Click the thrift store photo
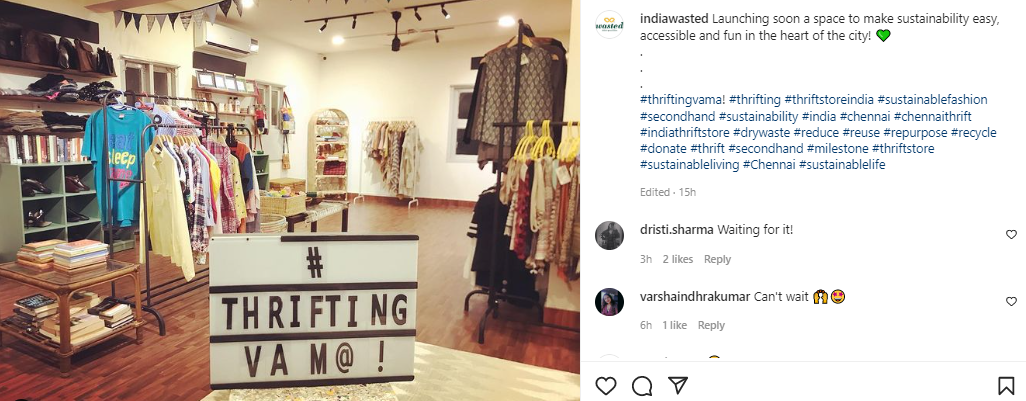 click(x=290, y=200)
